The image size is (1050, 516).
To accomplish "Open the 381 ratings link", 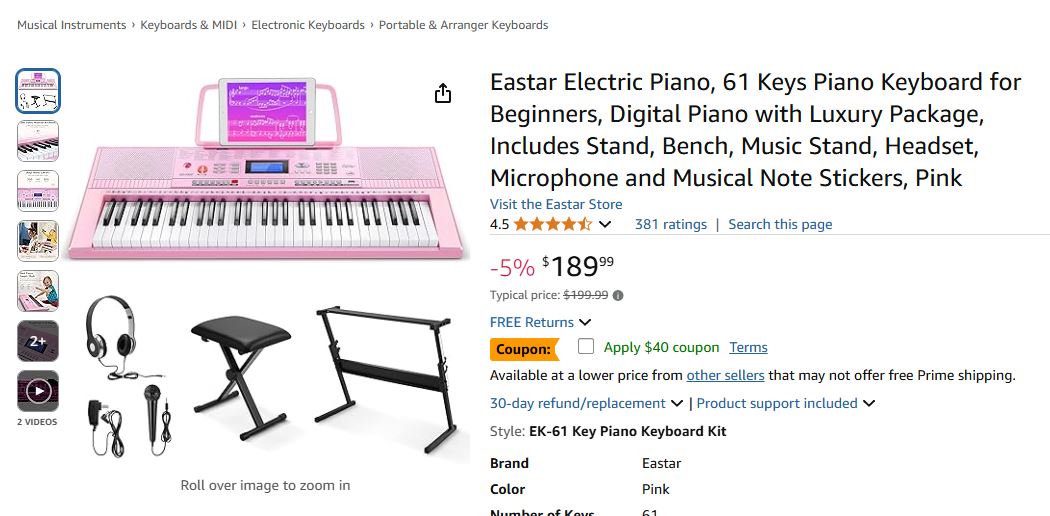I will pos(670,224).
